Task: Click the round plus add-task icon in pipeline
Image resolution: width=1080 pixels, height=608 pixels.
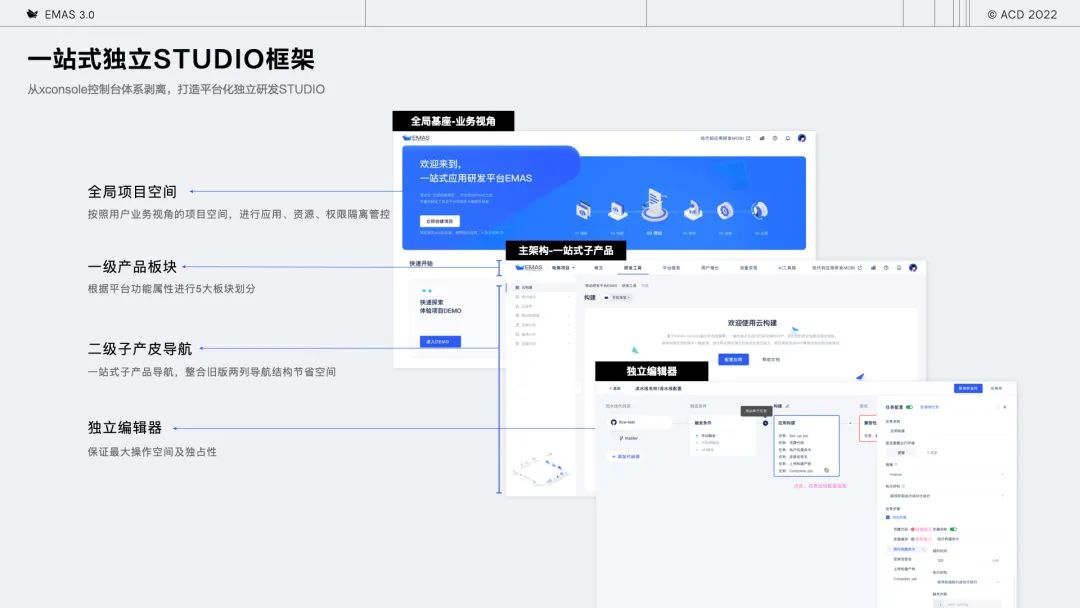Action: pyautogui.click(x=765, y=423)
